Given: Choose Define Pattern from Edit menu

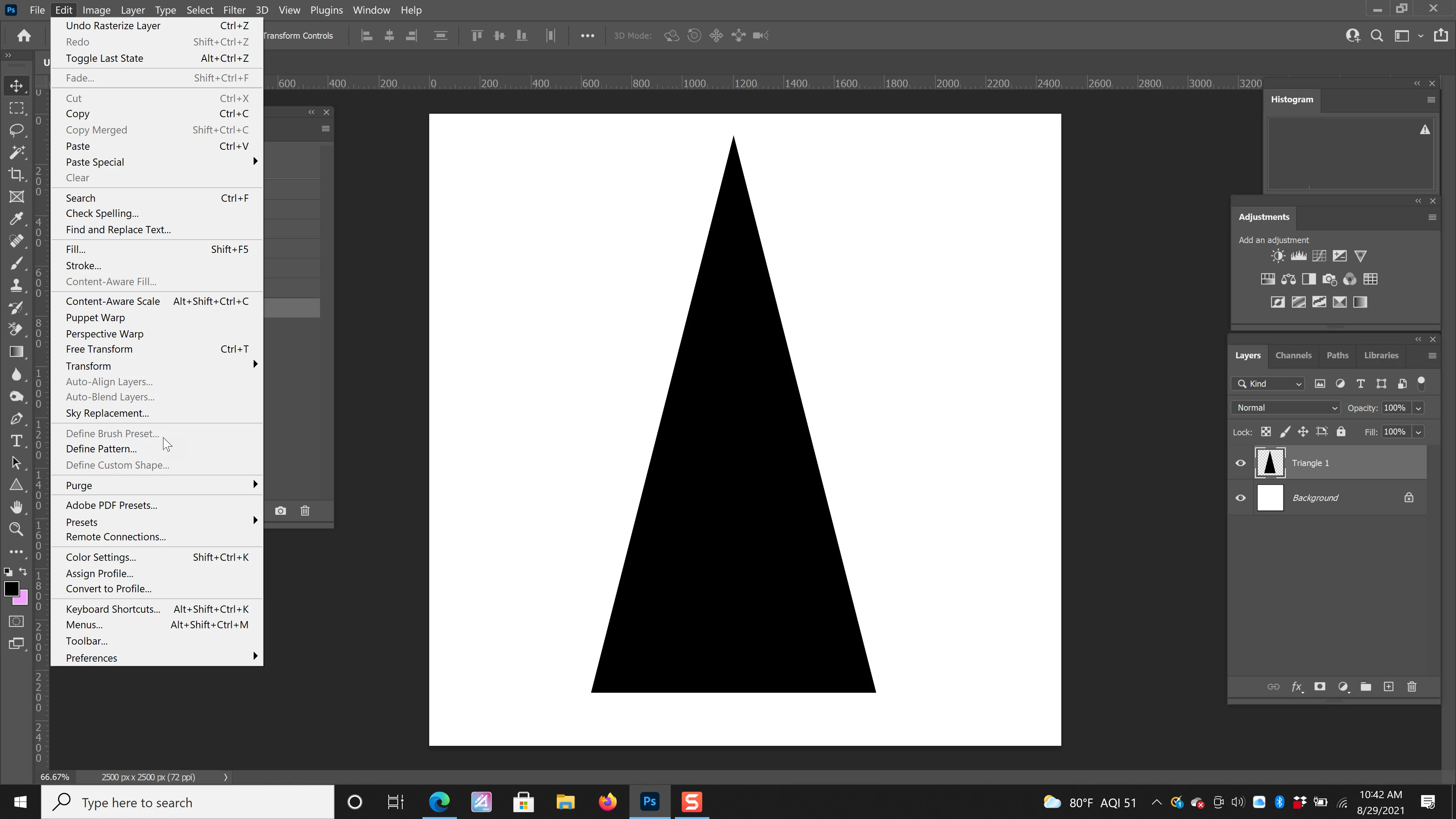Looking at the screenshot, I should pos(101,449).
